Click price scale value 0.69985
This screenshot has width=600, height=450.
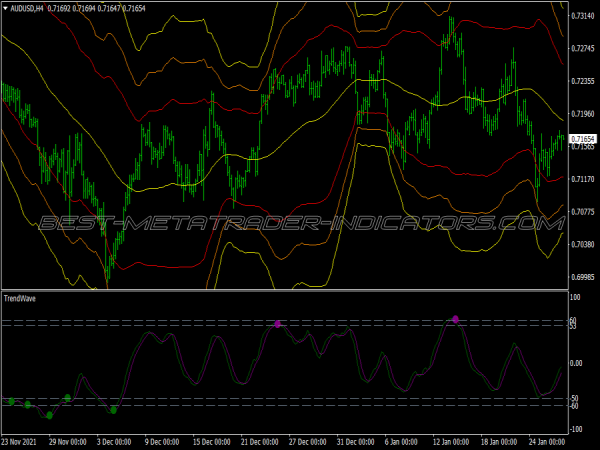click(x=583, y=277)
